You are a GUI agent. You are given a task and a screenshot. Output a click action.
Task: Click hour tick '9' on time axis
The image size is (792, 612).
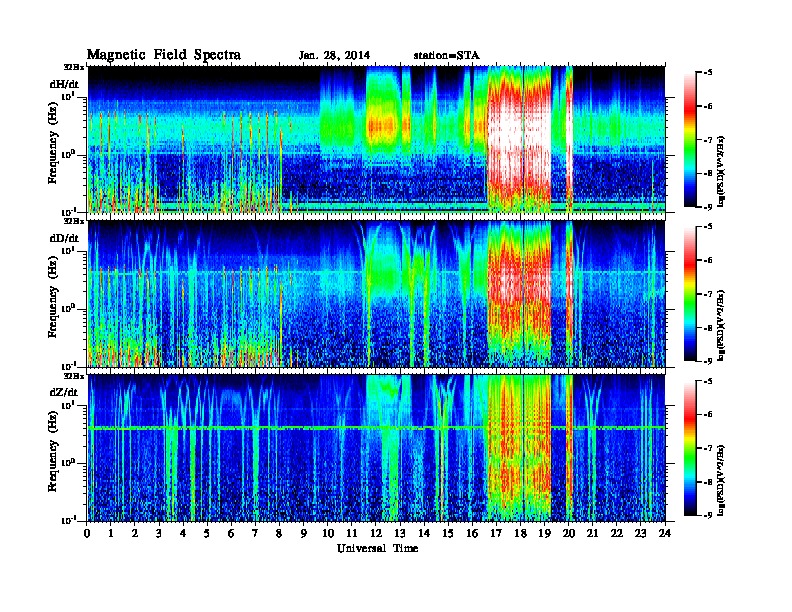tap(304, 534)
